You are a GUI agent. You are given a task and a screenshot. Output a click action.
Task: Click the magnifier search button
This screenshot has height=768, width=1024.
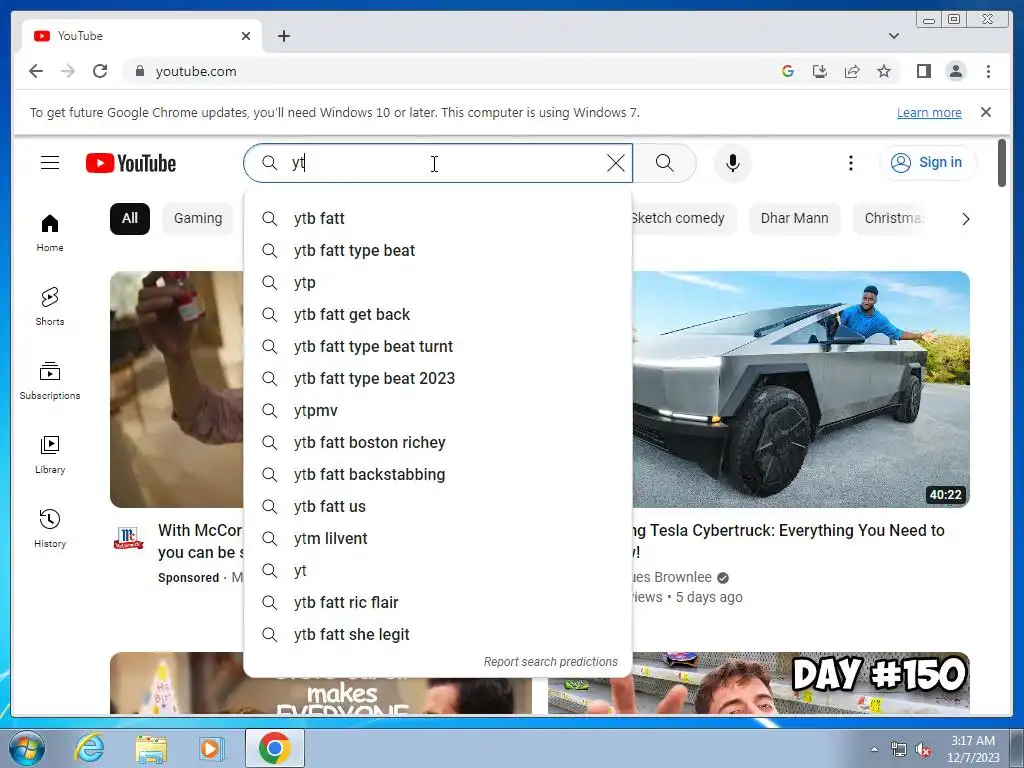pos(665,163)
